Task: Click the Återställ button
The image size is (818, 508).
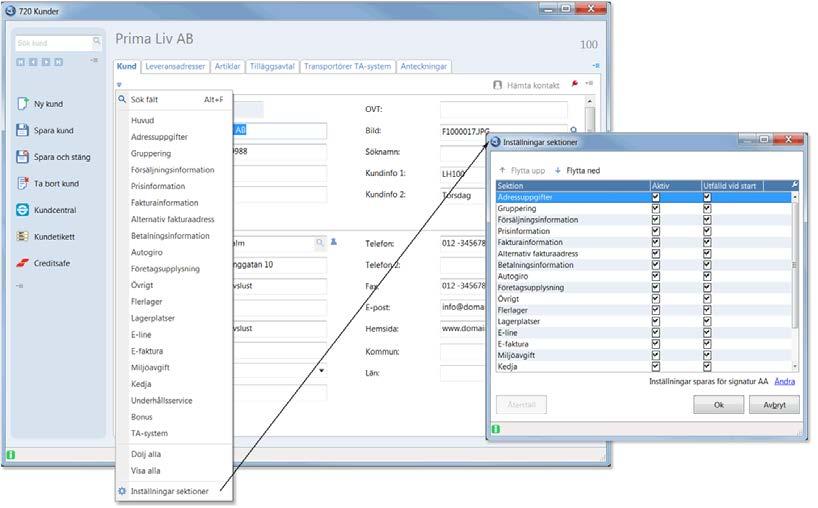Action: pos(521,405)
